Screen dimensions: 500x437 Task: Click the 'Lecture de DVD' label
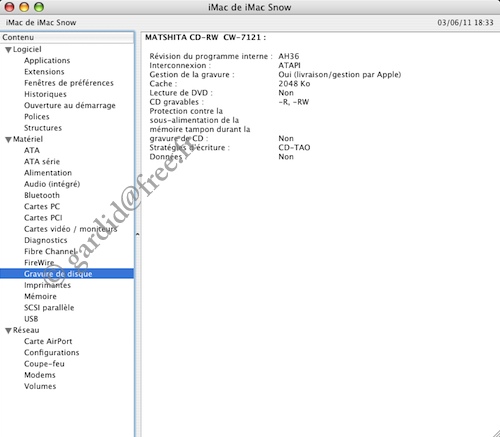pos(181,93)
